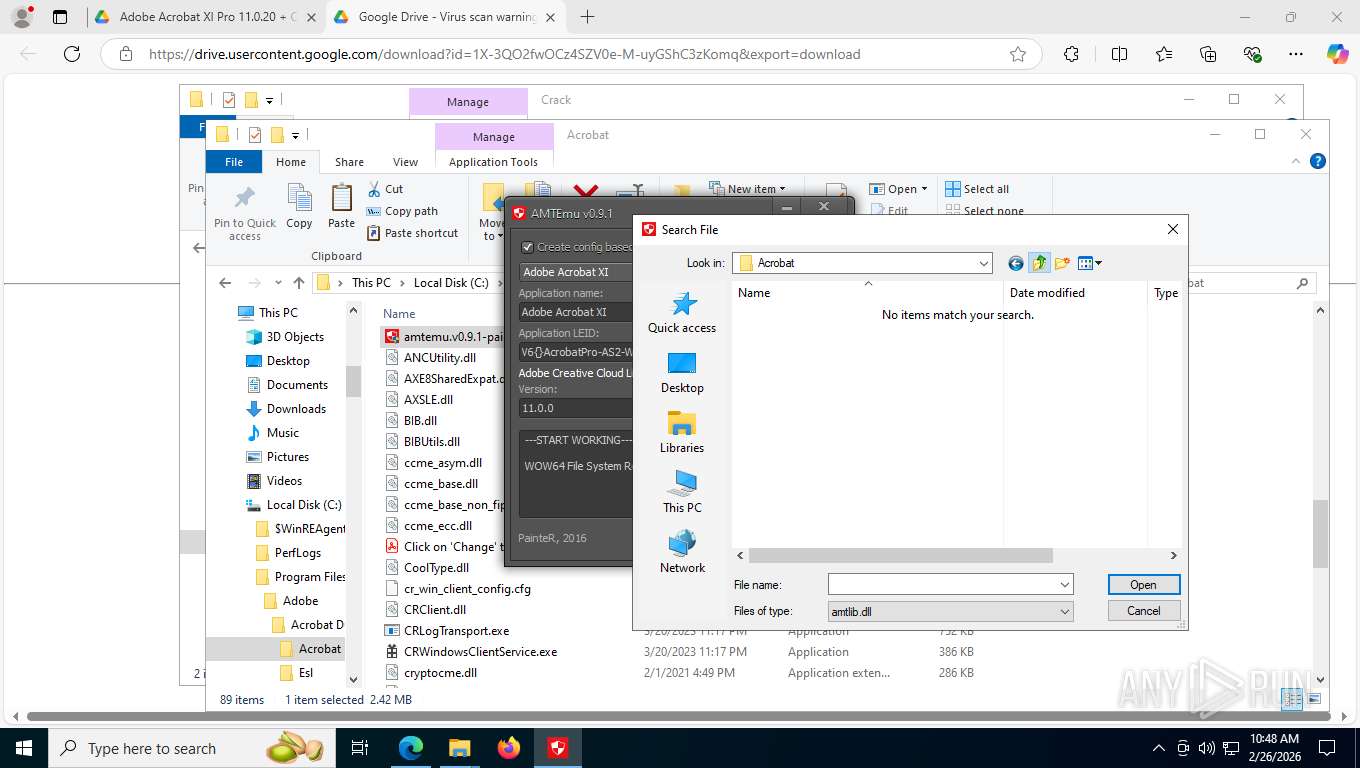Open Application Tools ribbon tab
The width and height of the screenshot is (1360, 768).
click(x=494, y=162)
